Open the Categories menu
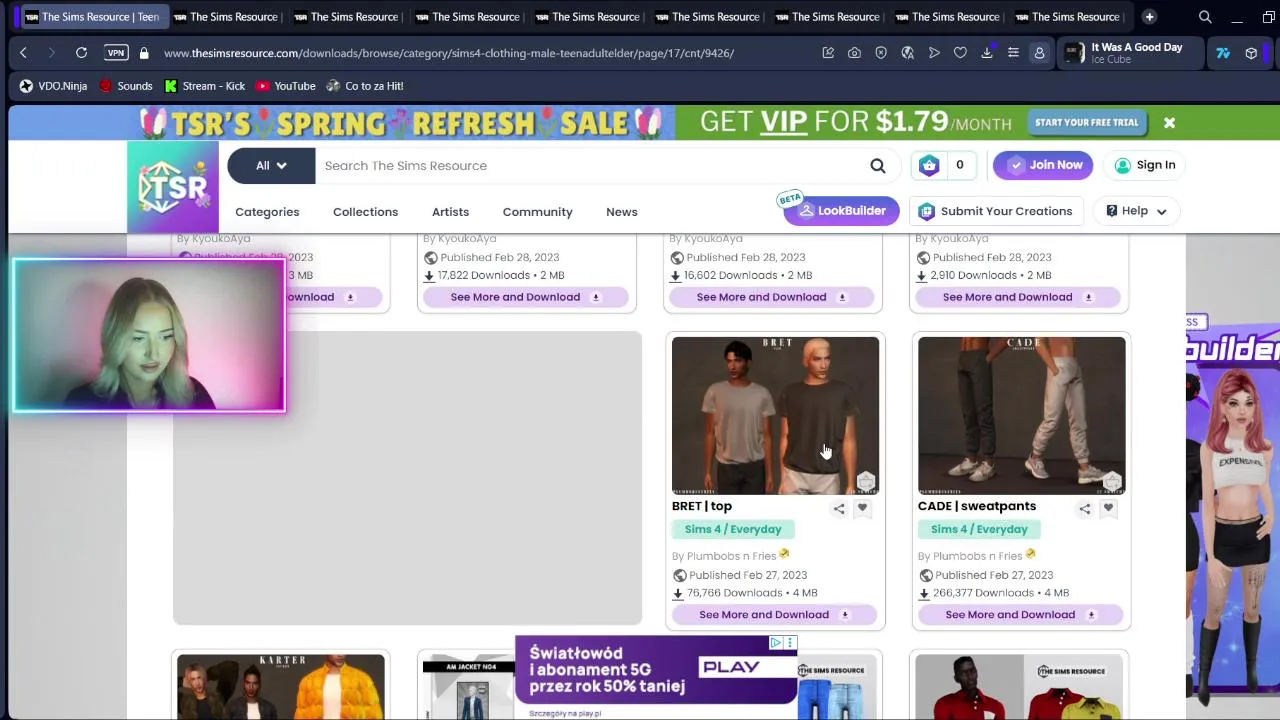 tap(267, 212)
